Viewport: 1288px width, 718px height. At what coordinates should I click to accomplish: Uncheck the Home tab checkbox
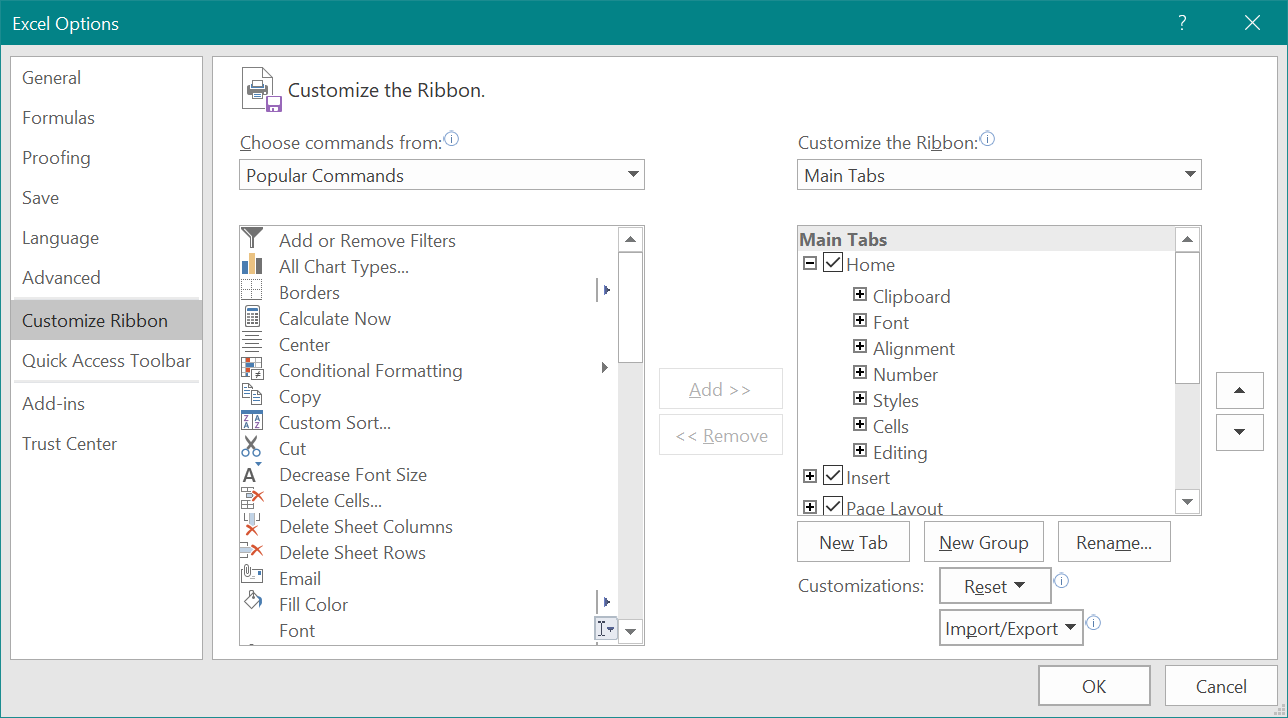833,263
